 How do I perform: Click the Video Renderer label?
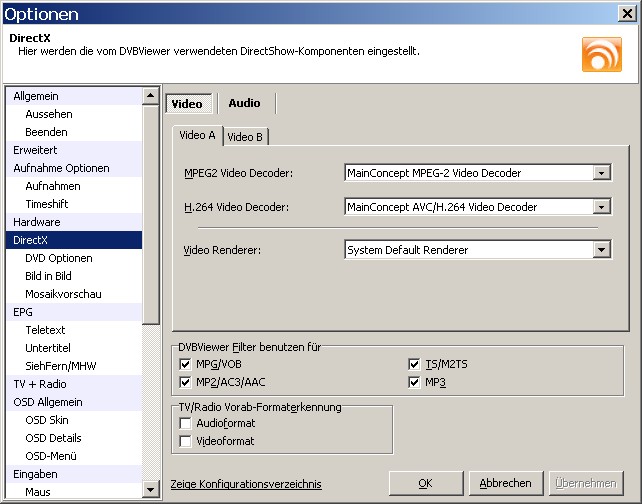click(x=222, y=250)
